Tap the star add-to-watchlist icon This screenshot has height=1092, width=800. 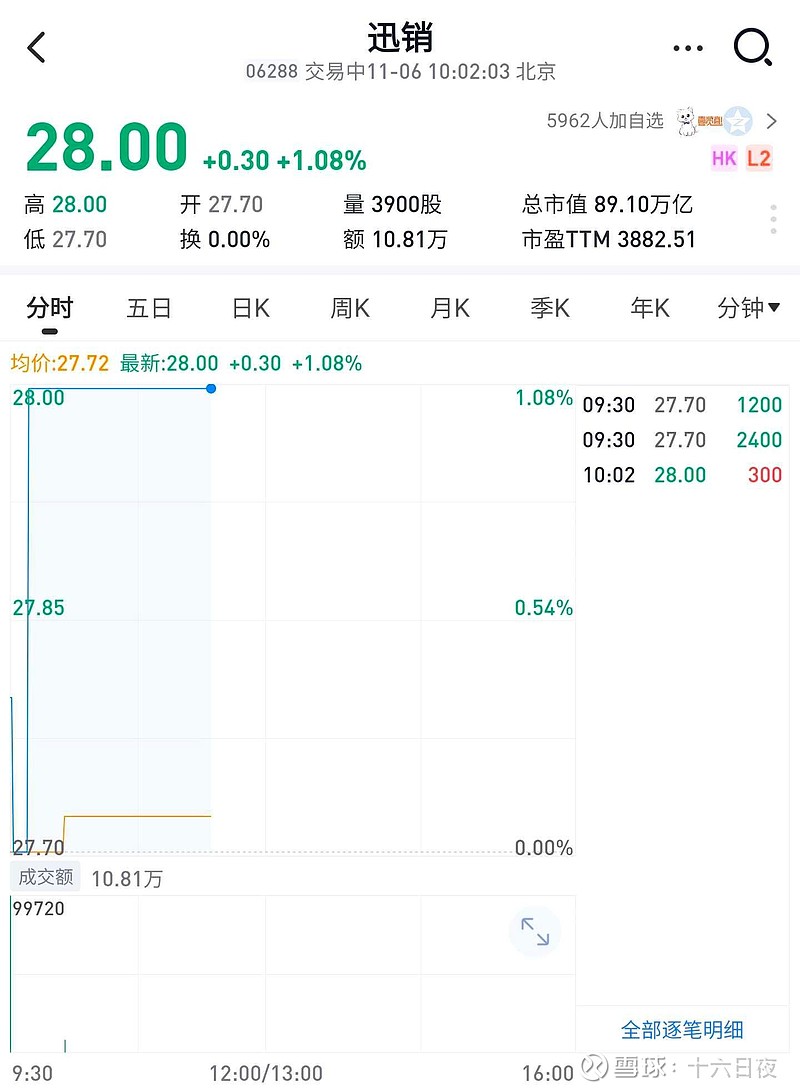point(738,121)
